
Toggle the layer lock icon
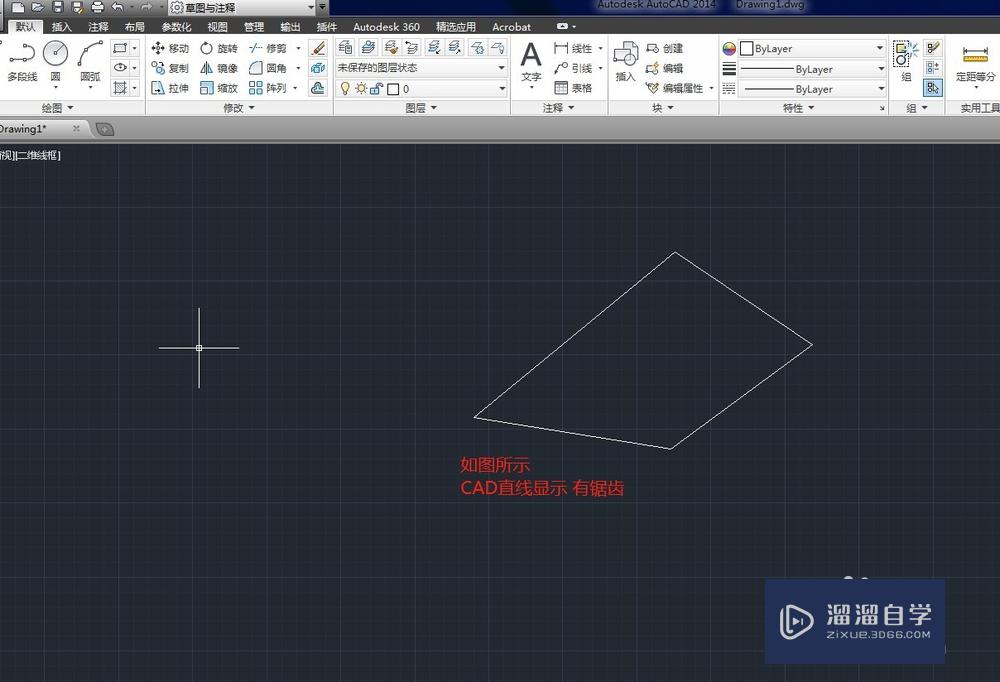coord(375,88)
